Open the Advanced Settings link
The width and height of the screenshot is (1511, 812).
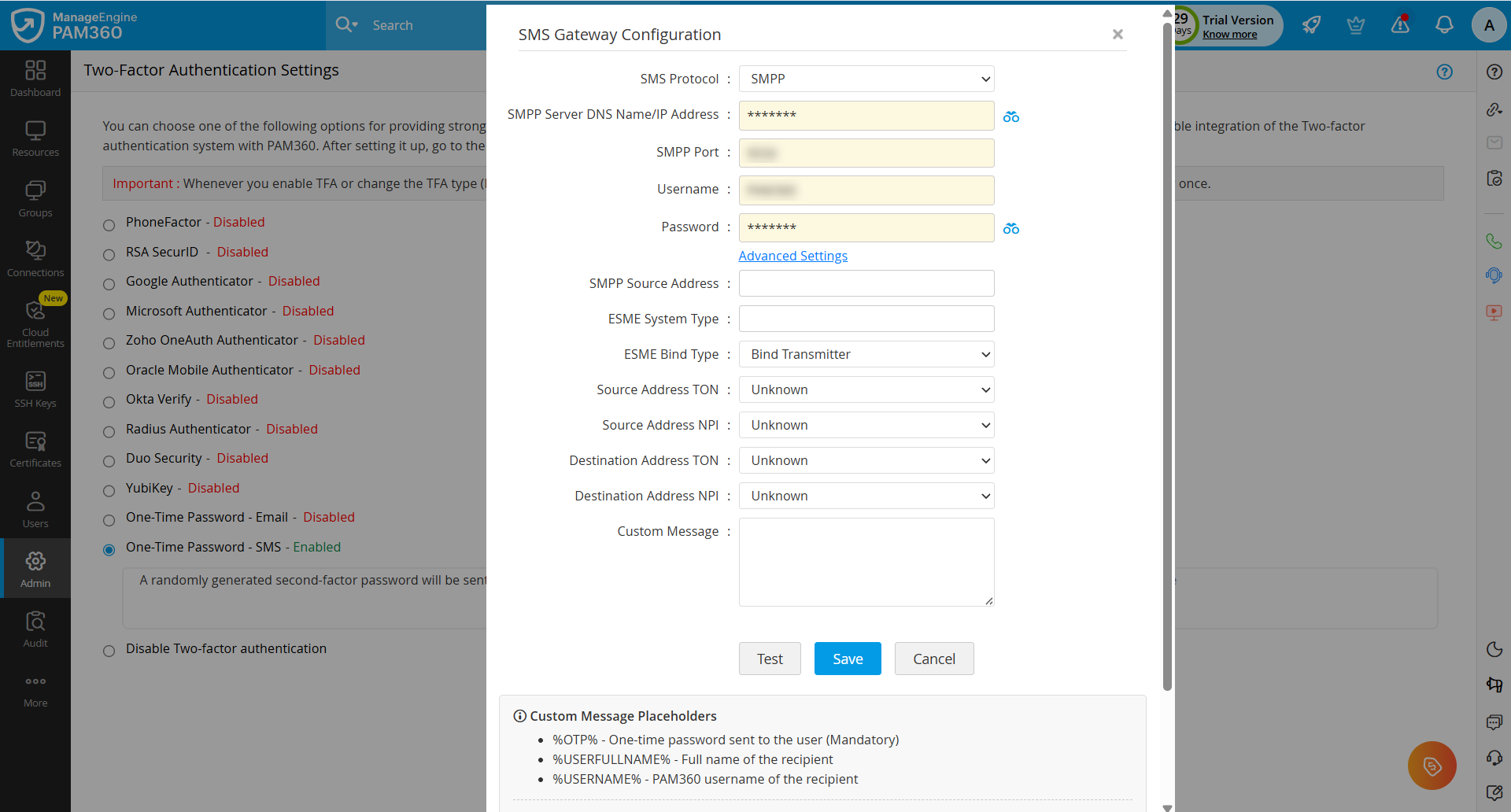tap(792, 256)
